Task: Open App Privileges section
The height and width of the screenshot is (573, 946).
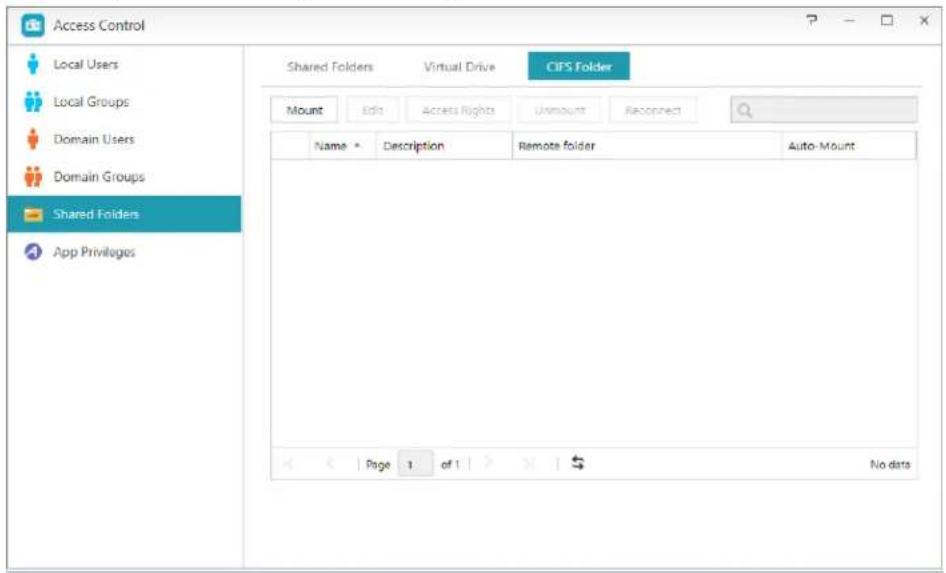Action: click(x=124, y=252)
